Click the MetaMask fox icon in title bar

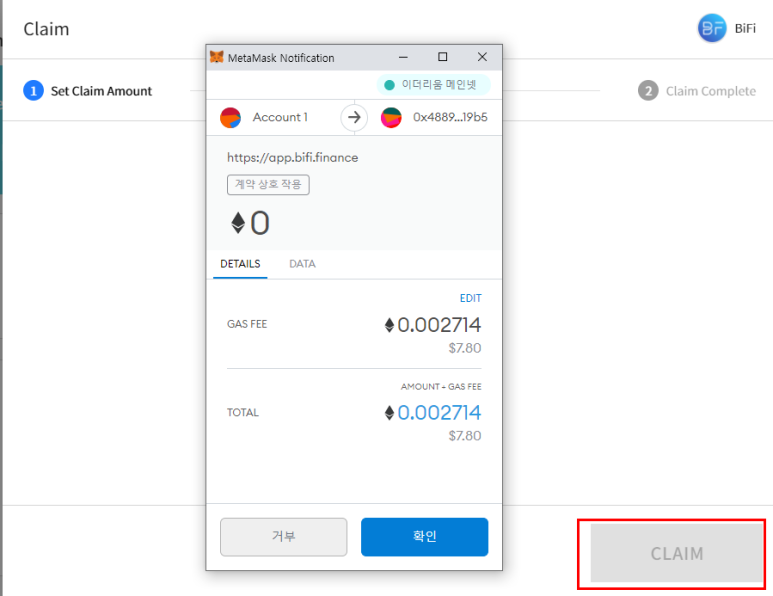pyautogui.click(x=216, y=57)
